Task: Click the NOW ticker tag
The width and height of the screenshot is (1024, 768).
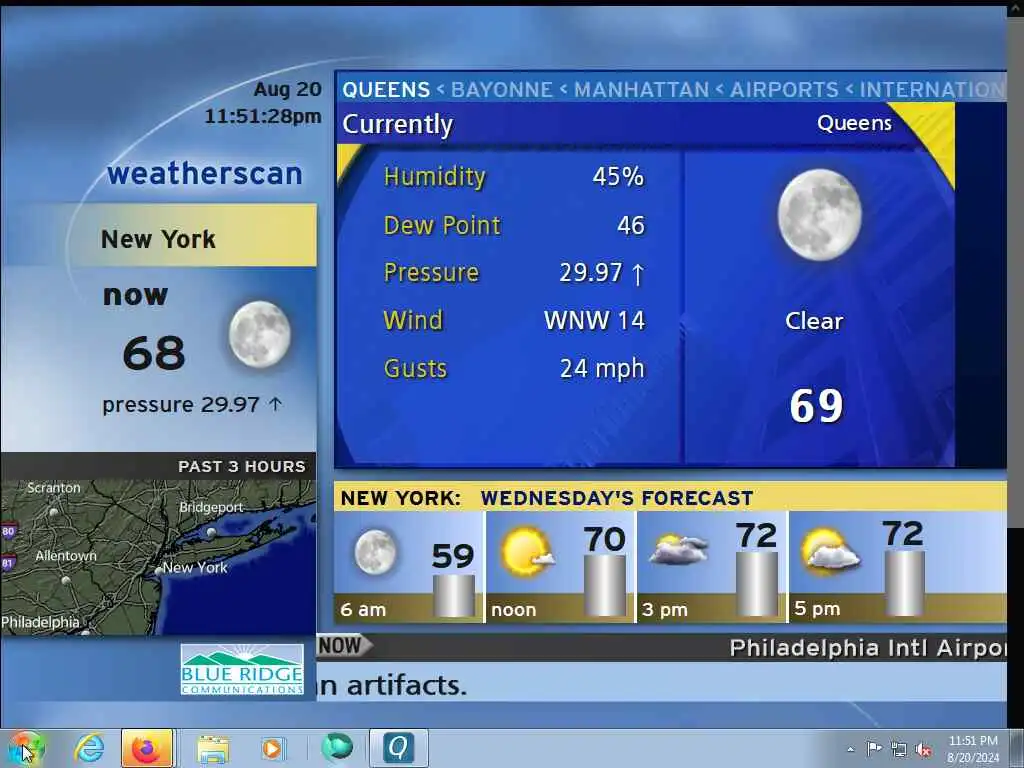Action: (344, 645)
